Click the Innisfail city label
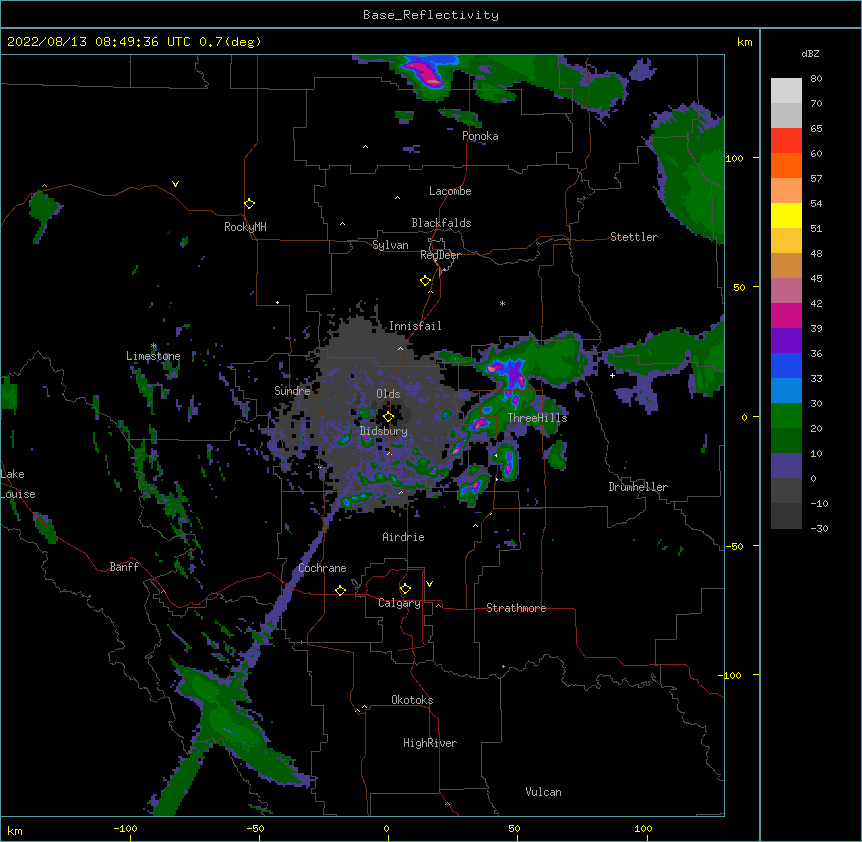 pos(415,326)
